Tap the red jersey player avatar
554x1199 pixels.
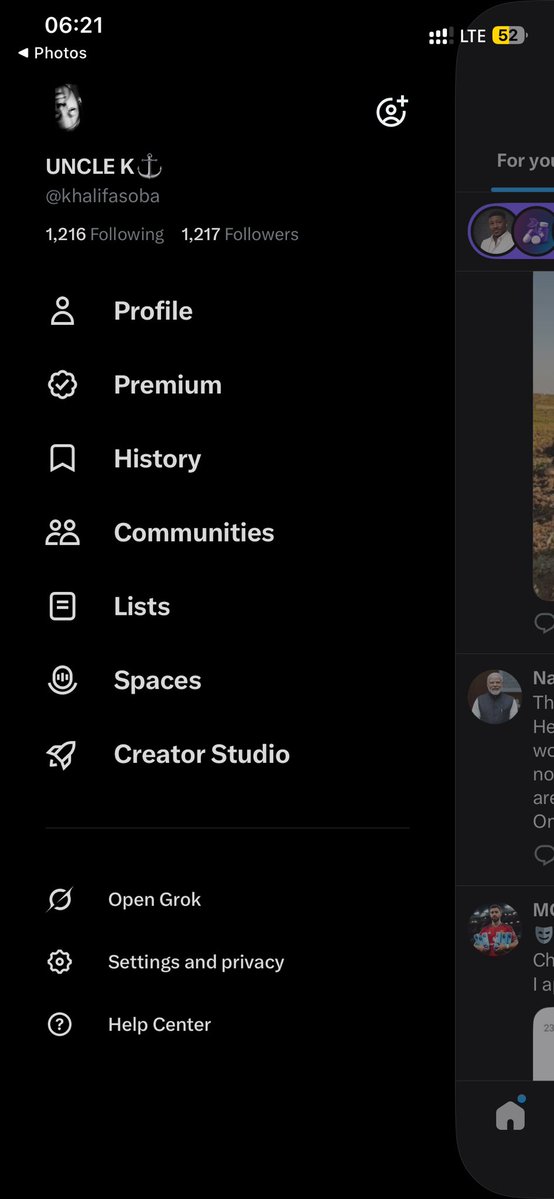pos(495,930)
